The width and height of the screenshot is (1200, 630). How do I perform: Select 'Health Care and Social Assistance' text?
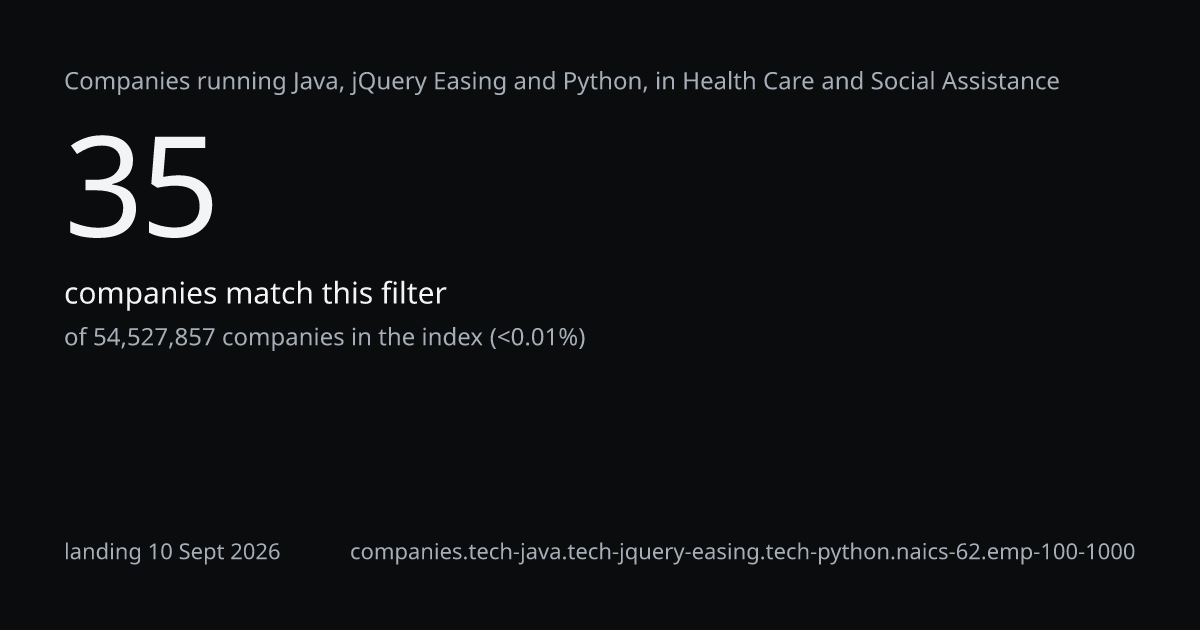(871, 82)
